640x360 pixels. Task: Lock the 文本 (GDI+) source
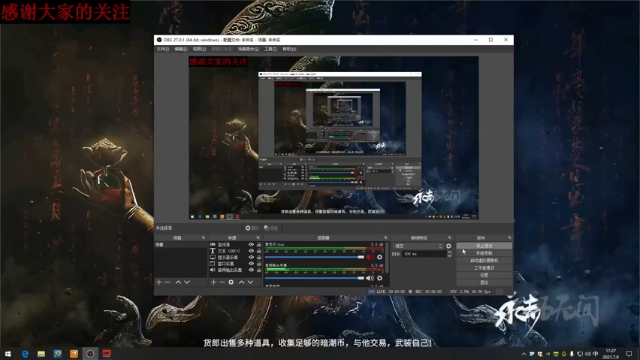point(259,251)
